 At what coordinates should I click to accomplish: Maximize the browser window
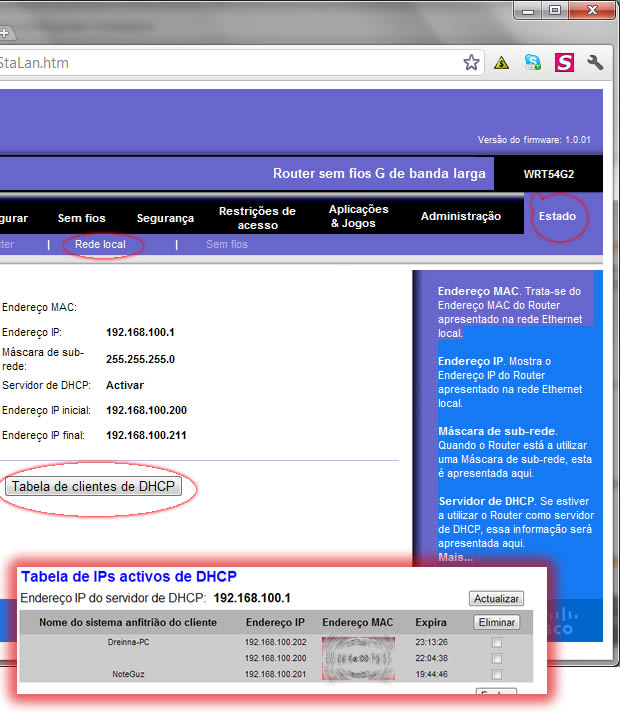coord(554,10)
